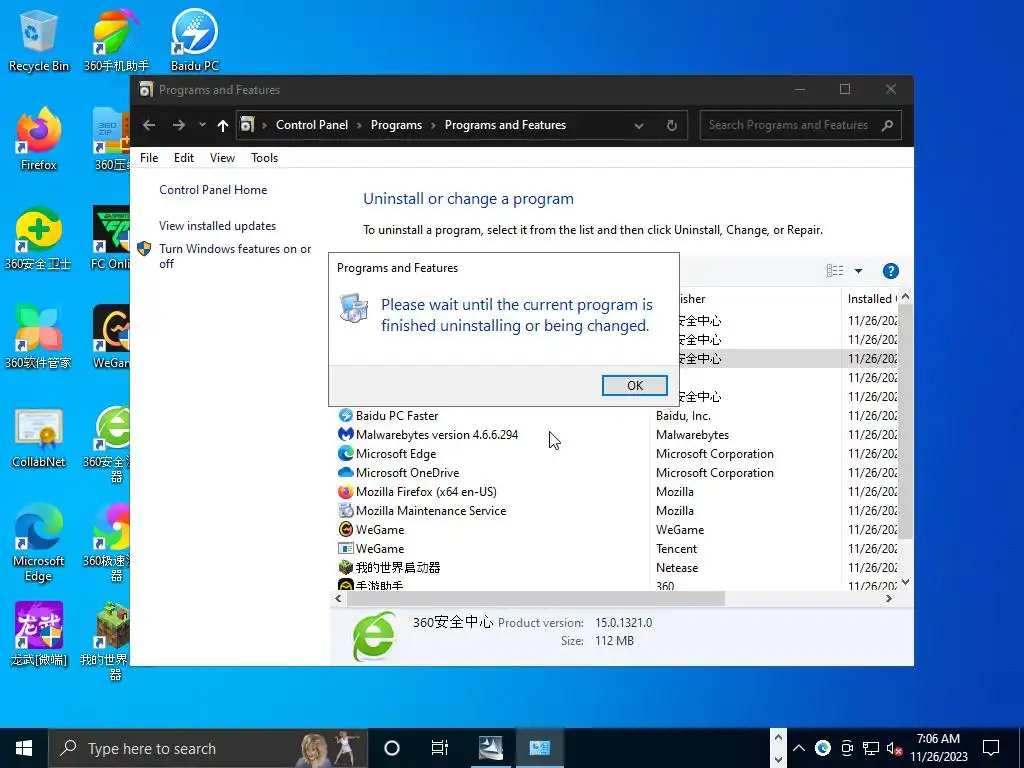Viewport: 1024px width, 768px height.
Task: Open the view options dropdown arrow
Action: [x=858, y=271]
